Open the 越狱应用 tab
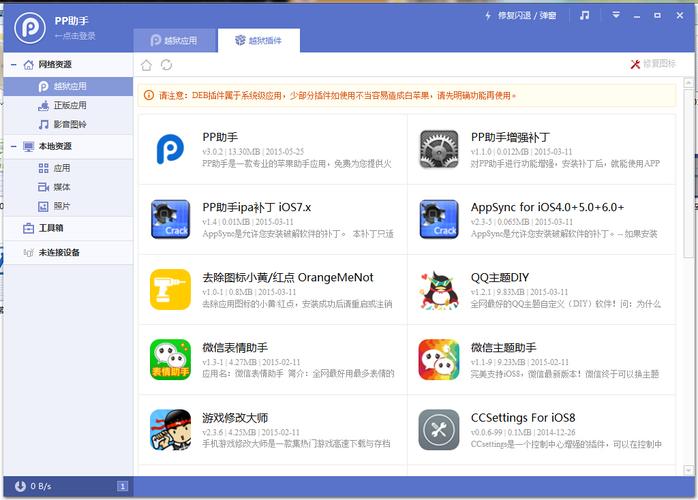This screenshot has width=698, height=500. pos(174,41)
